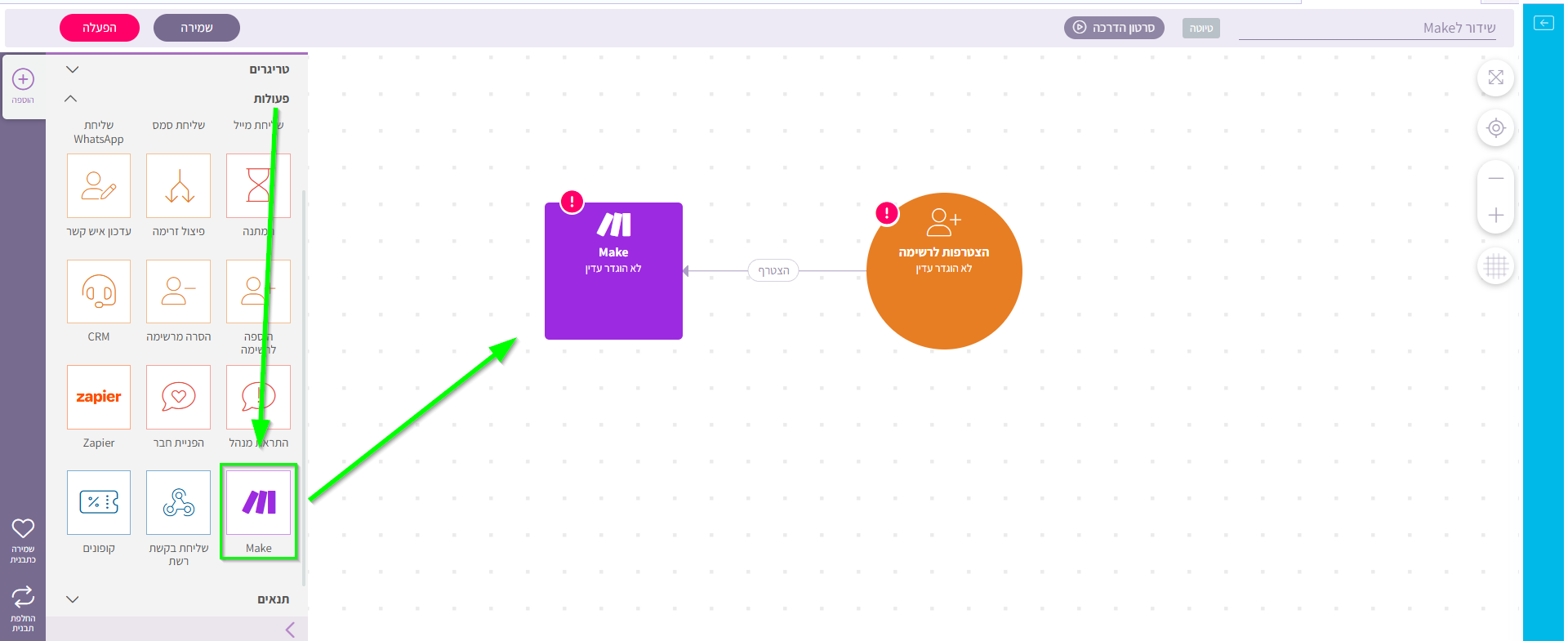Click the שמירה save button
This screenshot has height=641, width=1568.
pyautogui.click(x=197, y=28)
